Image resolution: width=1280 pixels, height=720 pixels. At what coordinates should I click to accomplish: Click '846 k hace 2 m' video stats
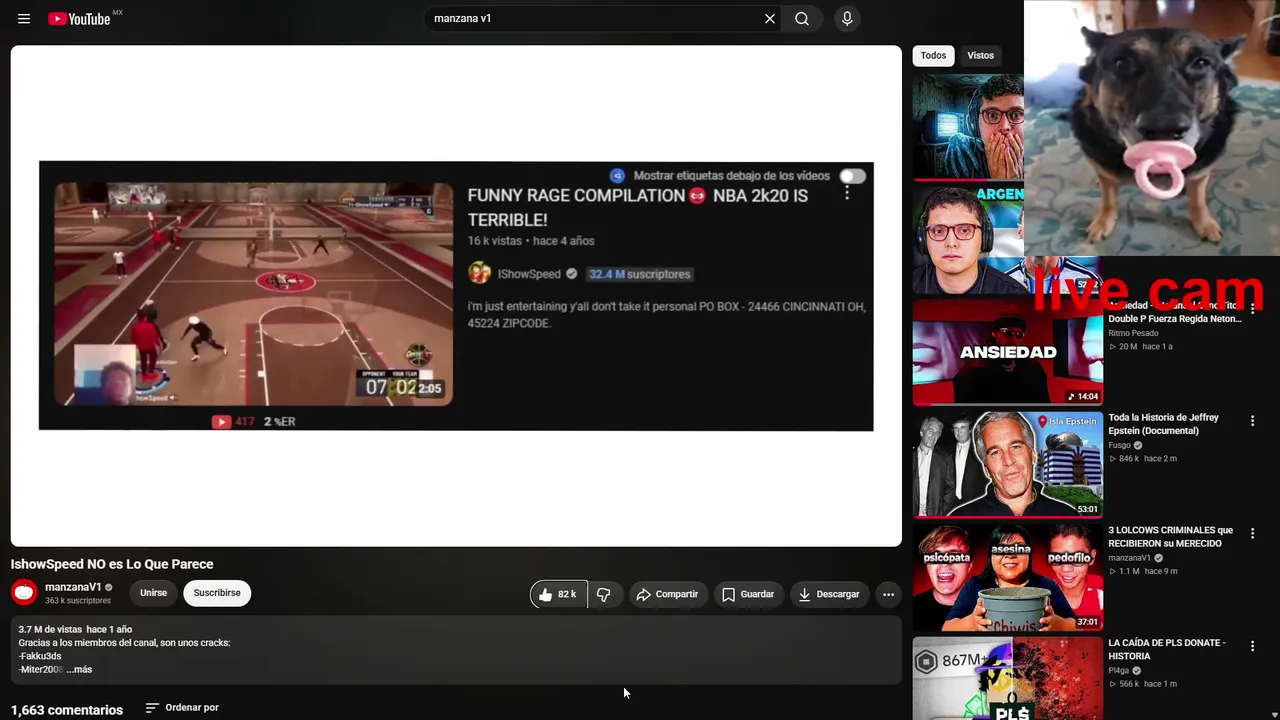point(1143,459)
